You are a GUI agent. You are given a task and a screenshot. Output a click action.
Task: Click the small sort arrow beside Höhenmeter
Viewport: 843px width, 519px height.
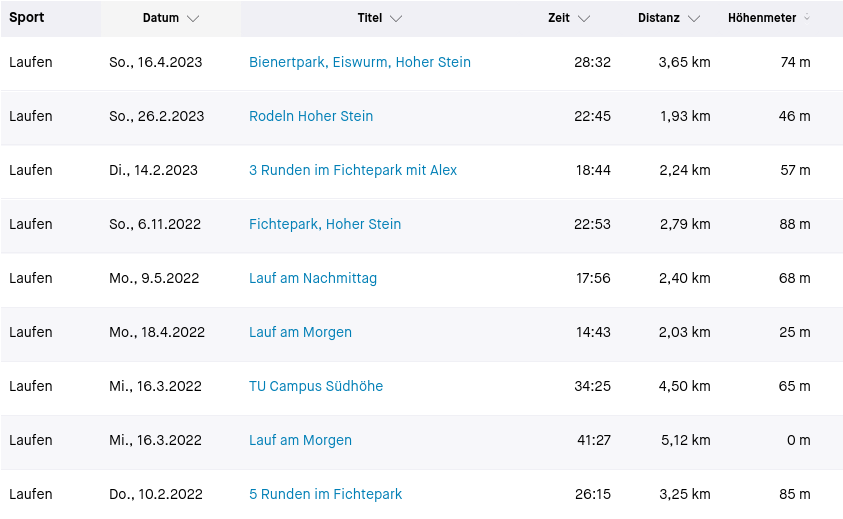pyautogui.click(x=807, y=18)
